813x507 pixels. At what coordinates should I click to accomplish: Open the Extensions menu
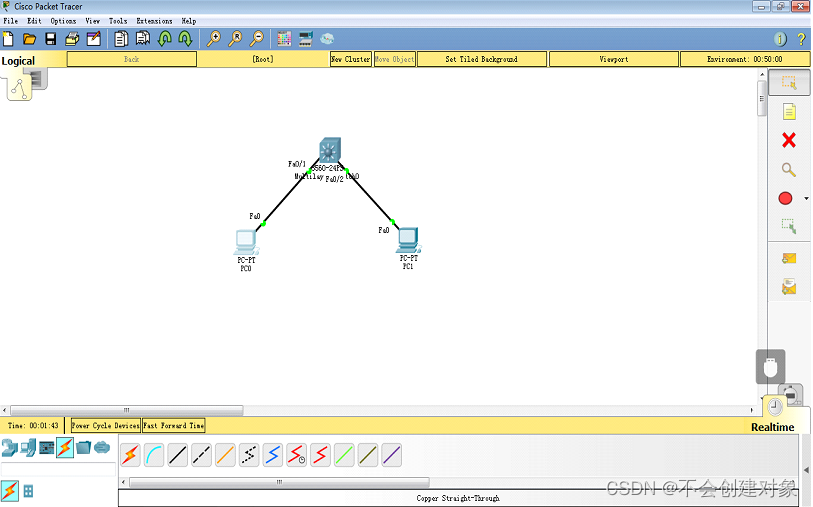[154, 21]
